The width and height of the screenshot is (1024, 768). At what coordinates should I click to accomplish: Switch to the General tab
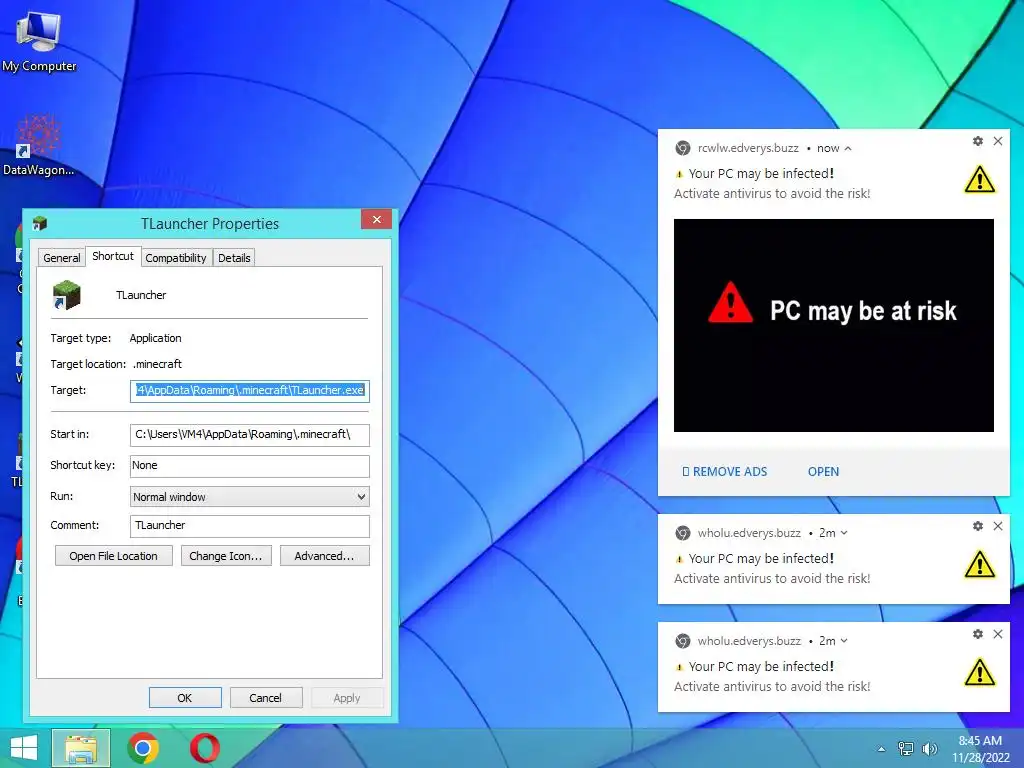click(x=62, y=258)
